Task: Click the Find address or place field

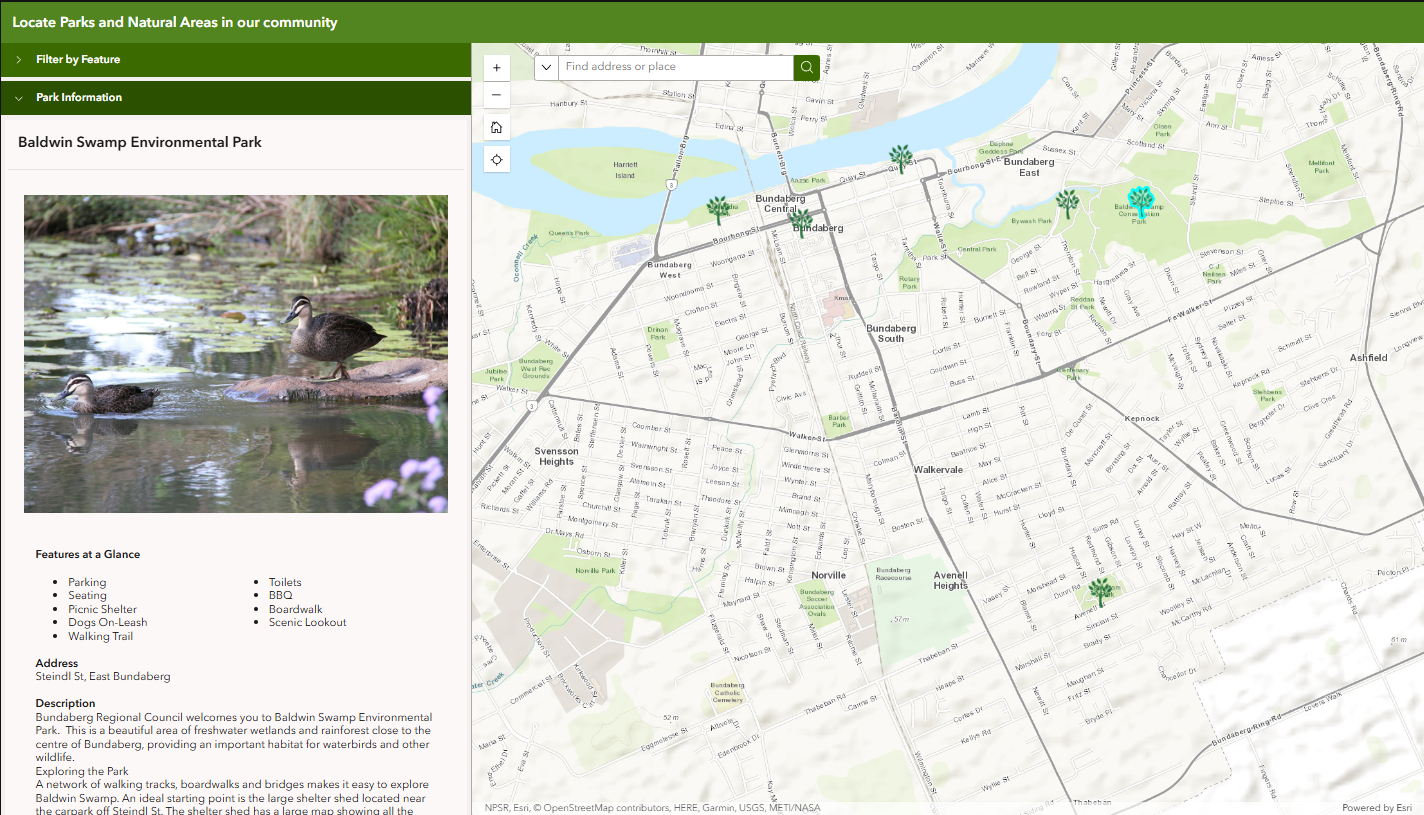Action: point(676,67)
